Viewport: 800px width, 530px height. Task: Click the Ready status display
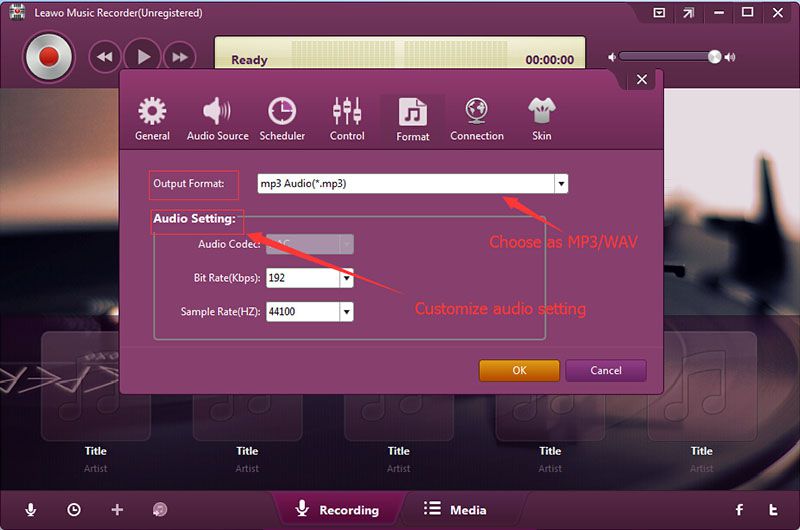pos(249,60)
